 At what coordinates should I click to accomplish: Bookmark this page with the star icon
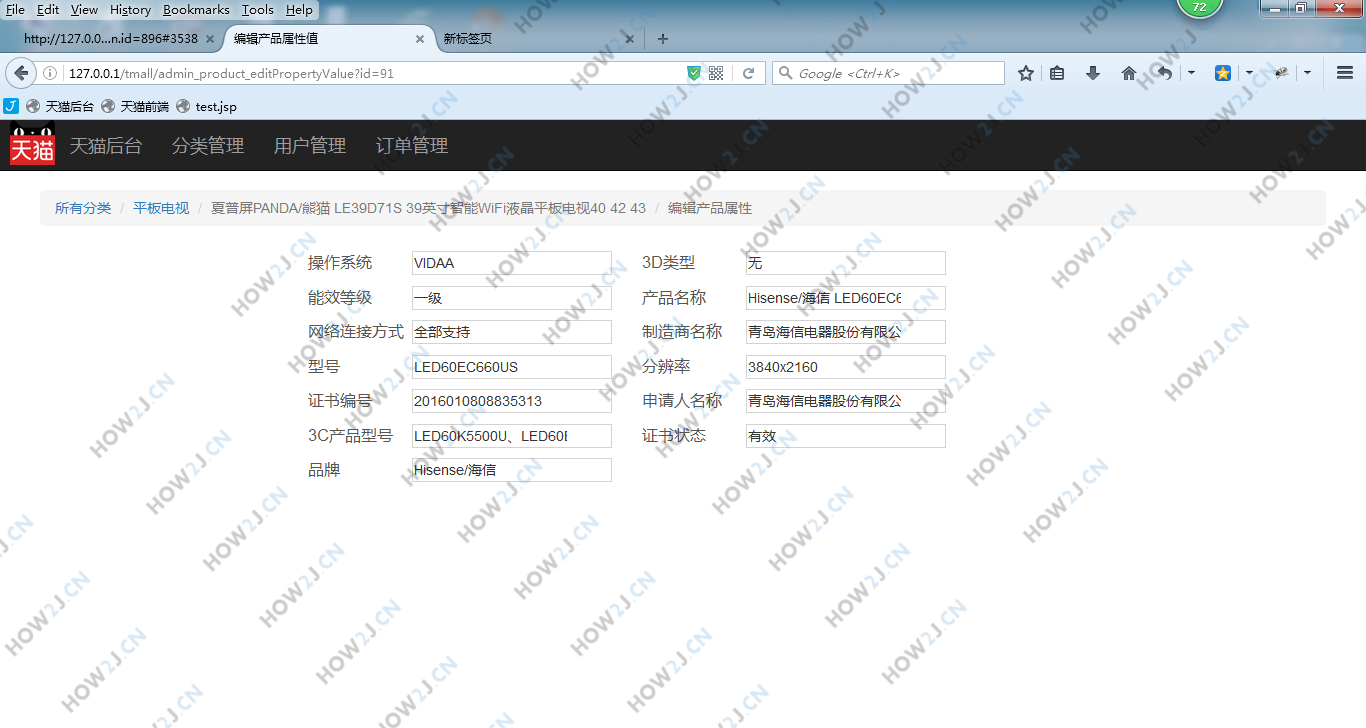(1025, 73)
